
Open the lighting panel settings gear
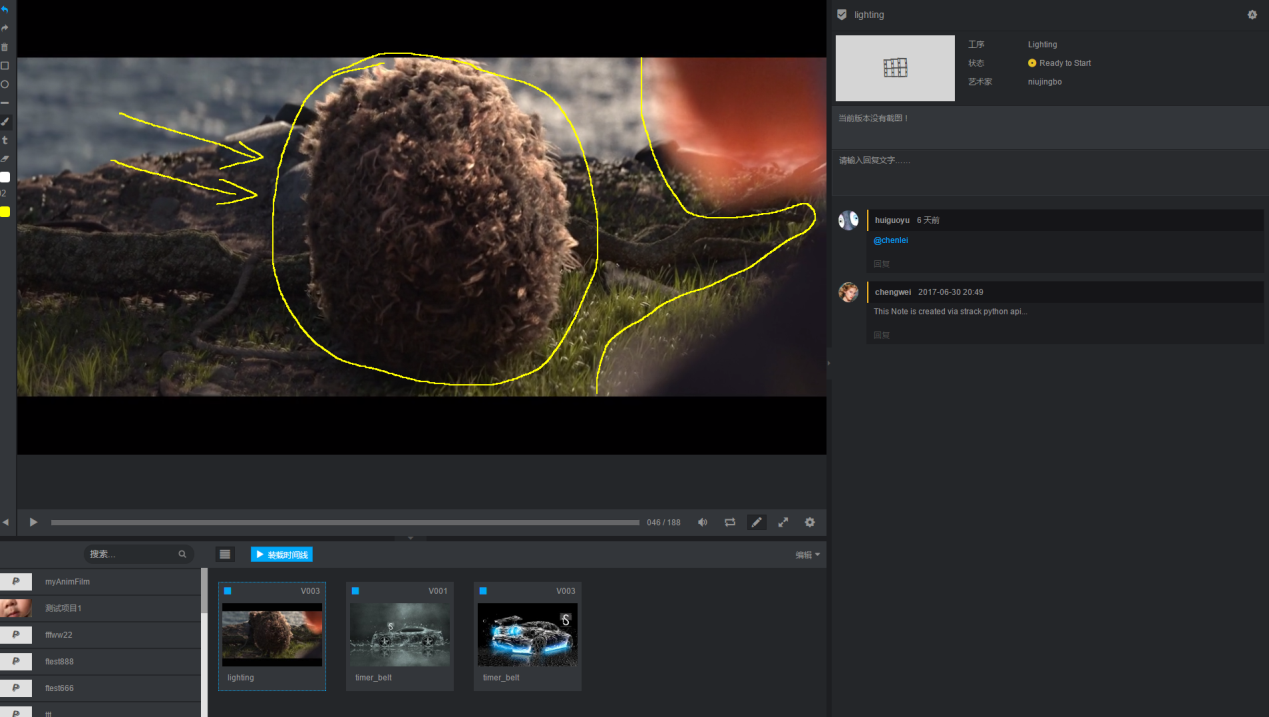(x=1252, y=15)
